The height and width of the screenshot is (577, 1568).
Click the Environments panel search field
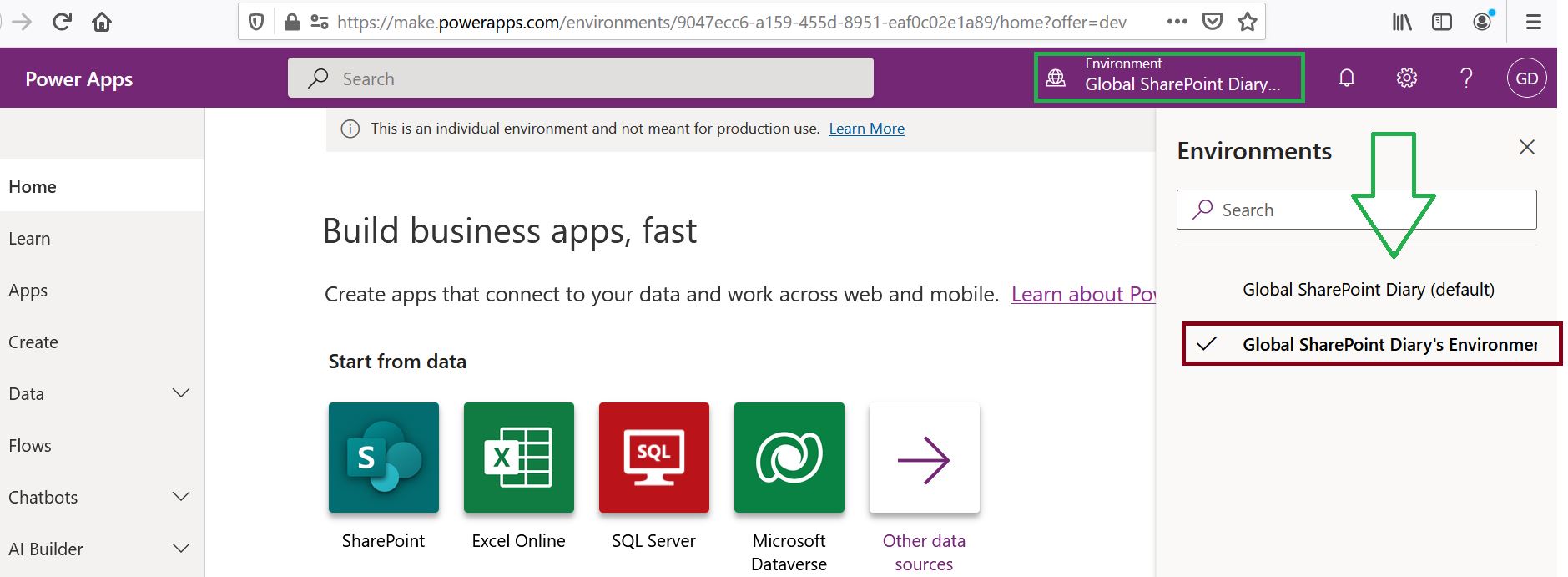[1357, 210]
